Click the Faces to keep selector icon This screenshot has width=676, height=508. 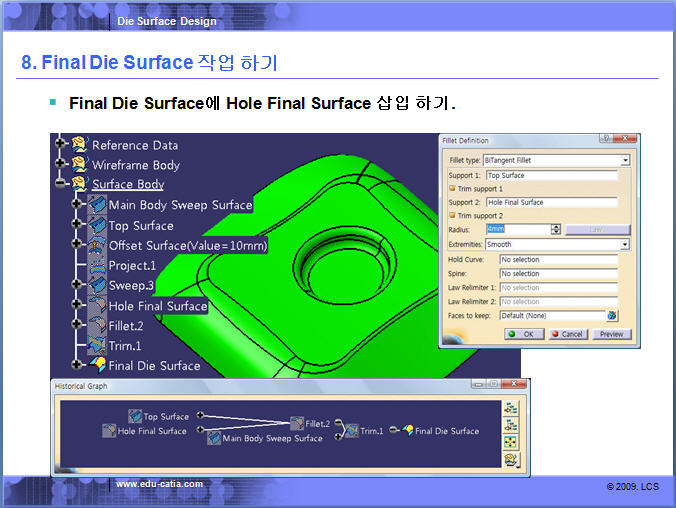612,315
